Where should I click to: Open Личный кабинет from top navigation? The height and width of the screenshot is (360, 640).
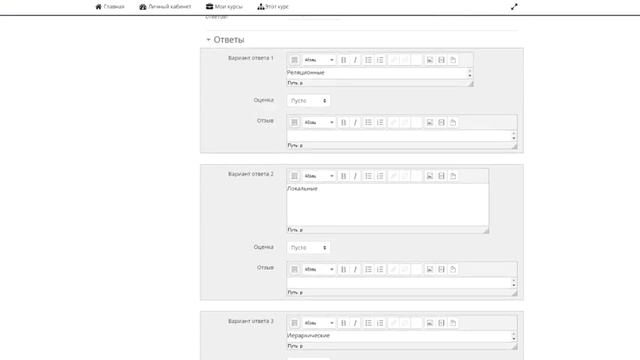click(165, 7)
